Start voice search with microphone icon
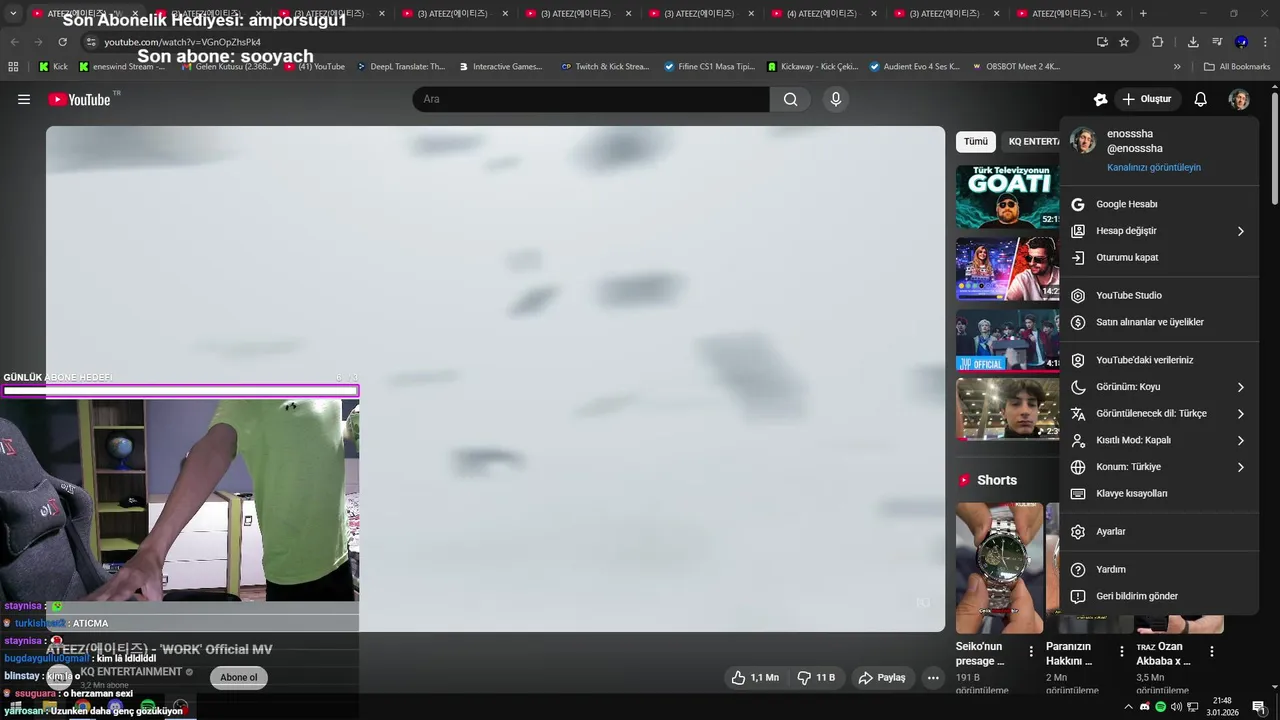1280x720 pixels. point(836,99)
